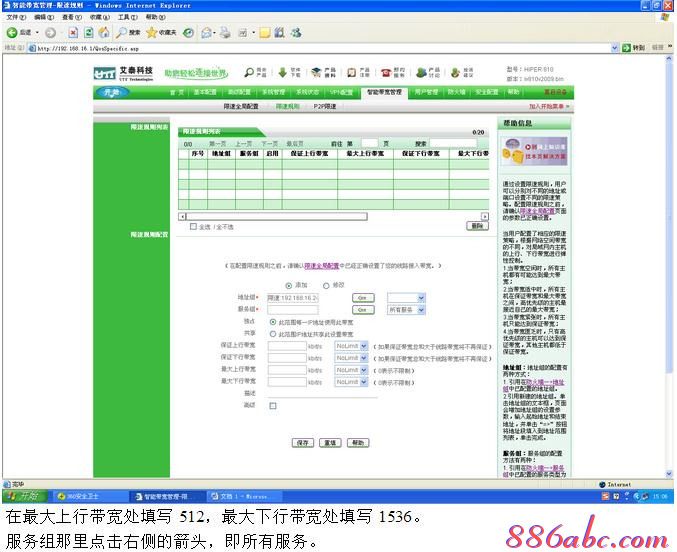The image size is (677, 552).
Task: Open Favorites (收藏夹) star icon
Action: 161,33
